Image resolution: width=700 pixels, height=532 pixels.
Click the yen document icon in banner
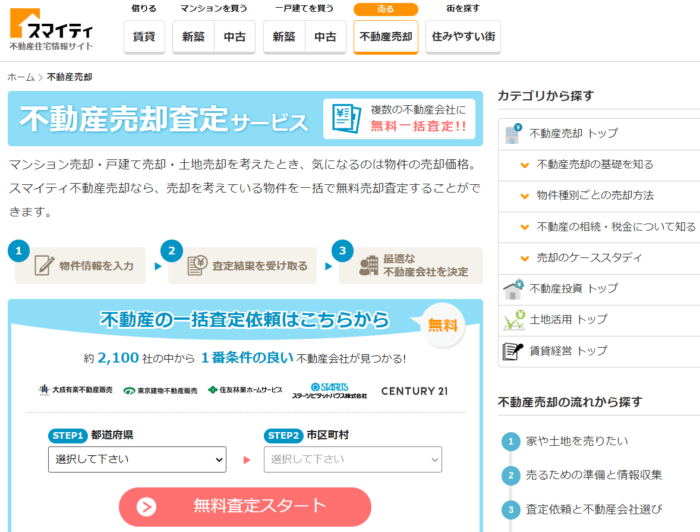click(x=346, y=118)
